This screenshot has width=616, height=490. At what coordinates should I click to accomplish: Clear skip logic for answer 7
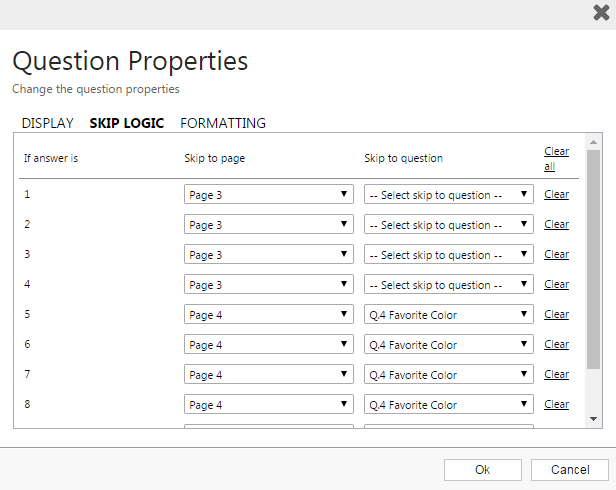click(x=556, y=374)
